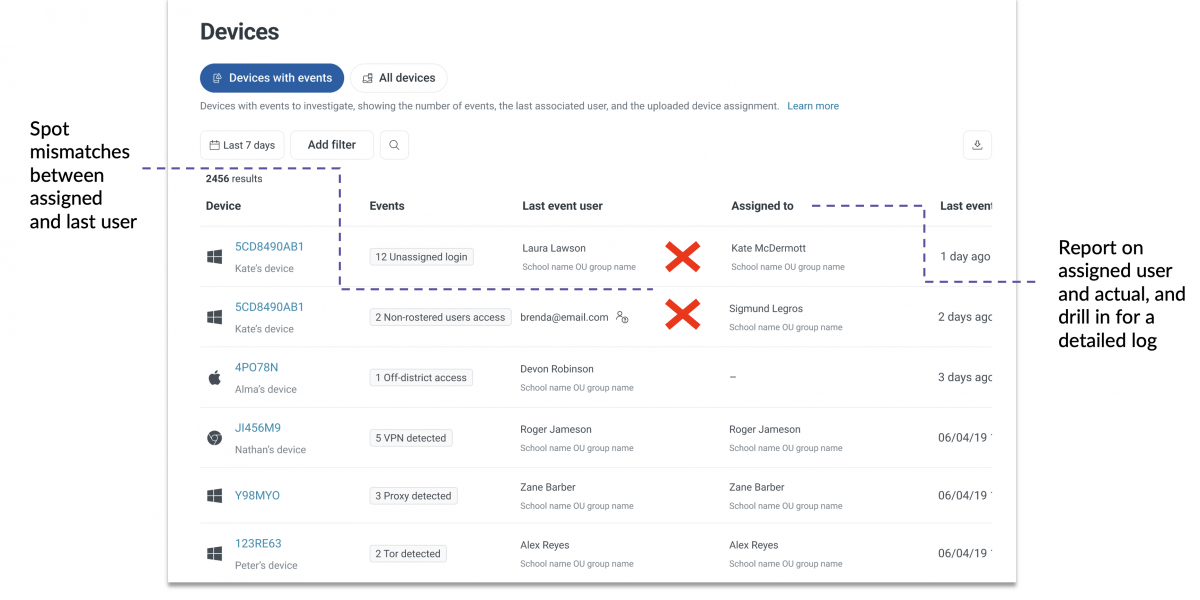This screenshot has height=600, width=1200.
Task: Select the Devices with events tab
Action: click(272, 78)
